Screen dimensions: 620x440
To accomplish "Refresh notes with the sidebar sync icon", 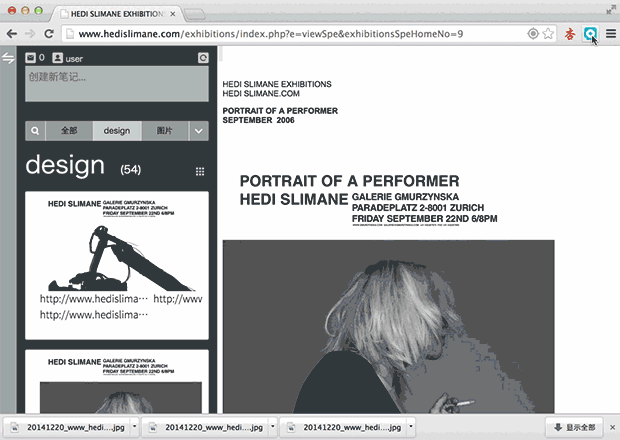I will pos(203,58).
